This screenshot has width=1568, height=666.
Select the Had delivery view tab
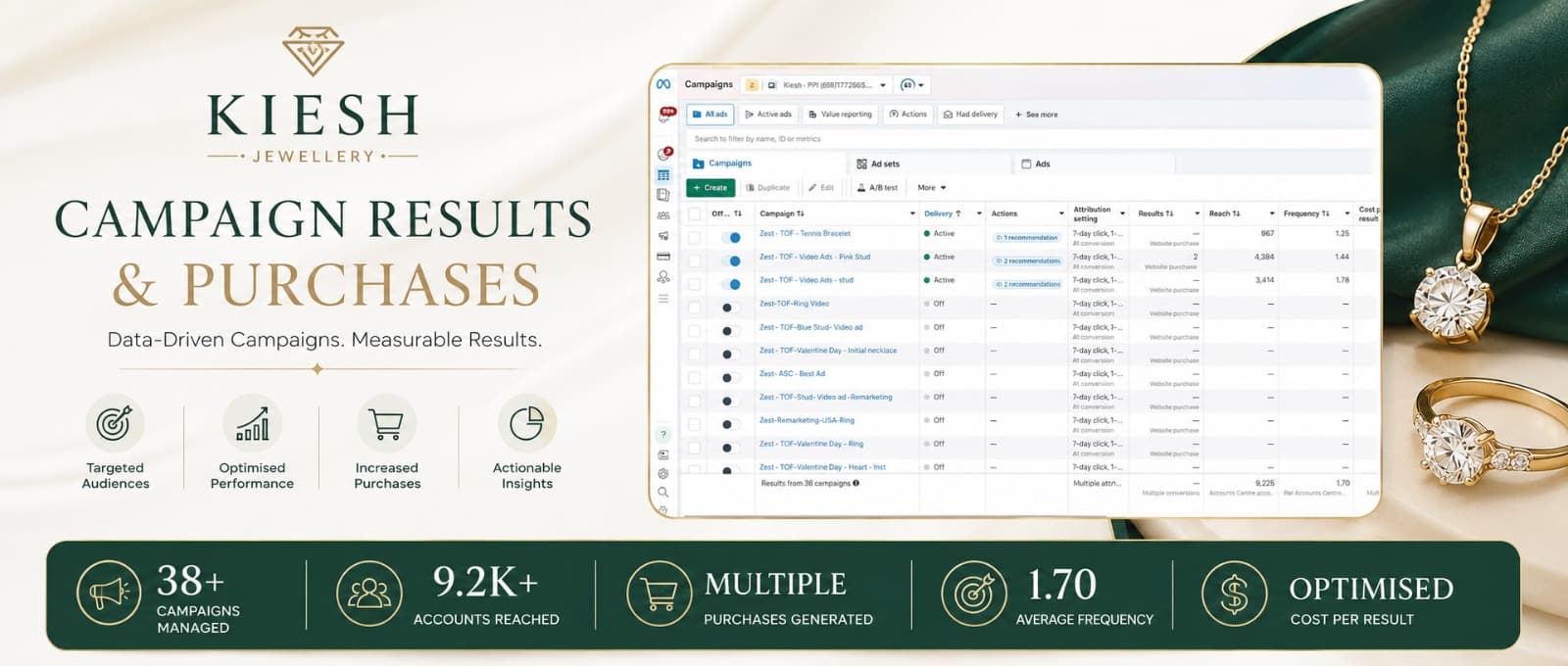tap(970, 115)
